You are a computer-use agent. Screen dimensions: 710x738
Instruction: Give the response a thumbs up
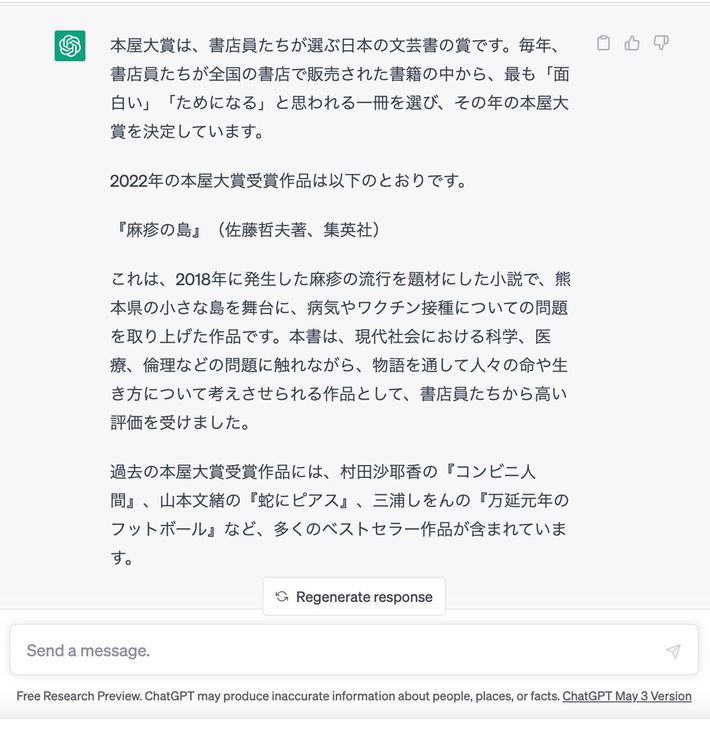pos(632,43)
